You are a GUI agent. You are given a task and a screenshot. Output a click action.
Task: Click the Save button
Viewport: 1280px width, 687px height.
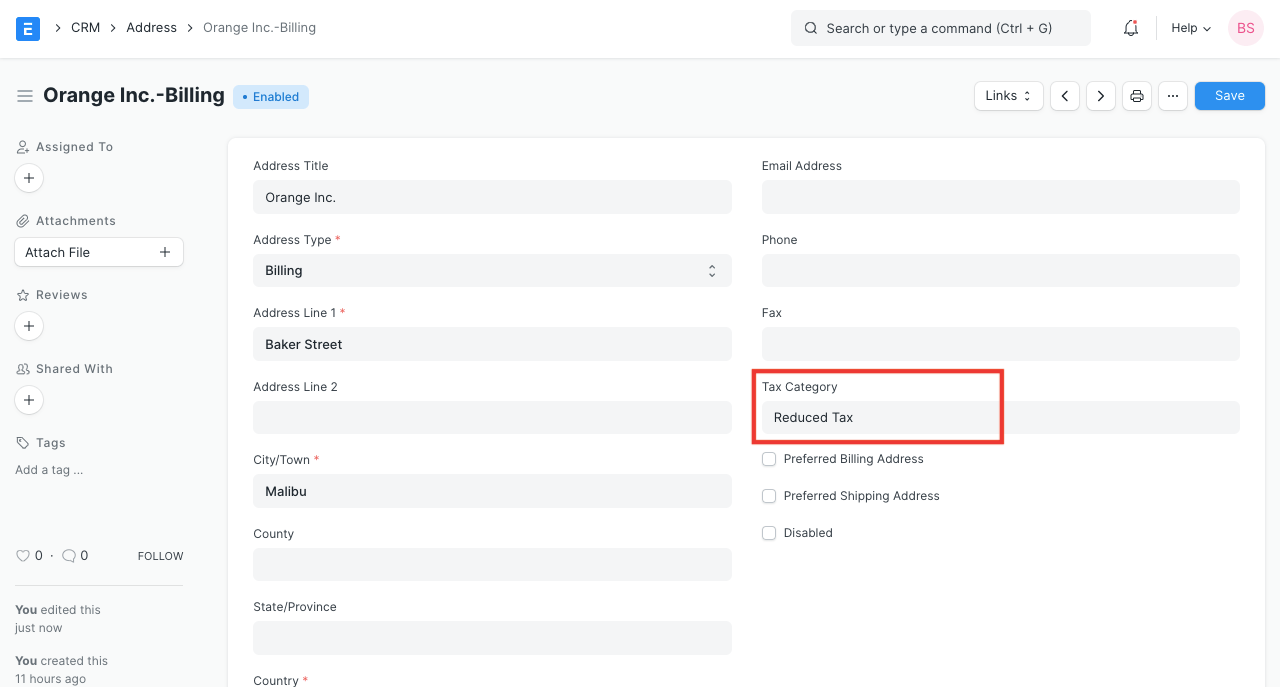tap(1229, 96)
